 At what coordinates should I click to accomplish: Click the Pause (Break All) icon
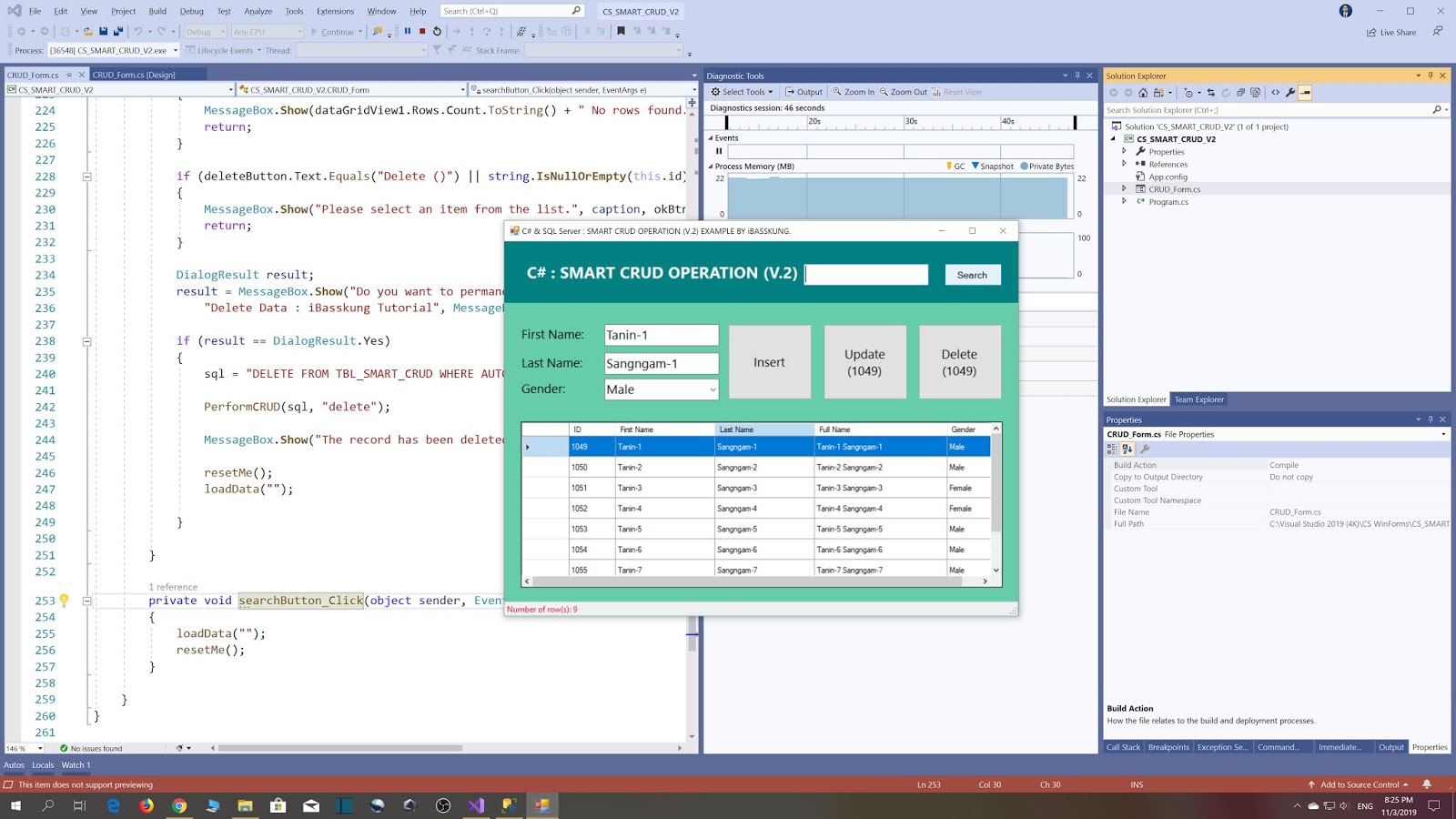pyautogui.click(x=408, y=31)
